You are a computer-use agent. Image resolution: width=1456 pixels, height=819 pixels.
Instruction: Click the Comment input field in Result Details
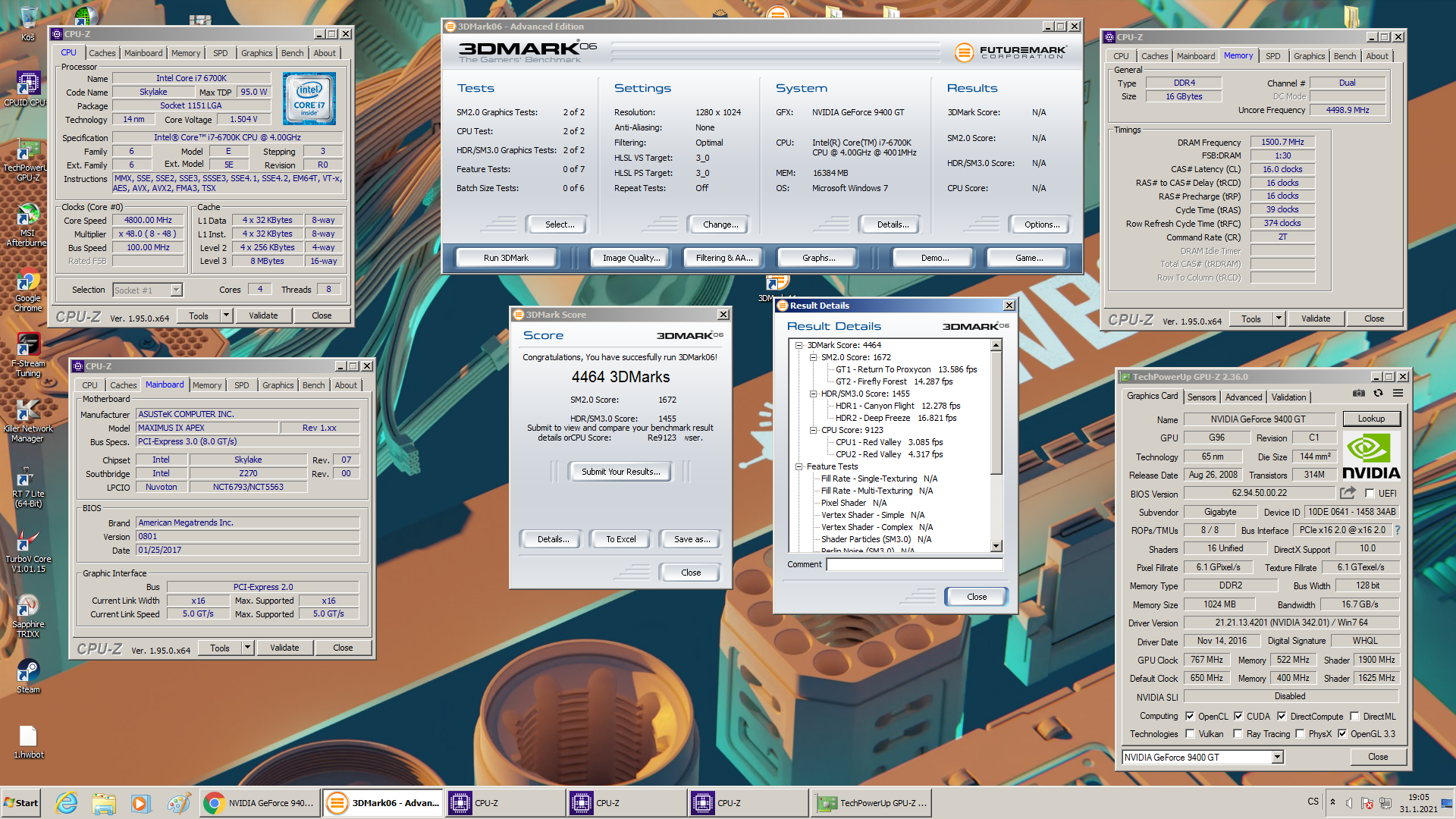(x=915, y=564)
